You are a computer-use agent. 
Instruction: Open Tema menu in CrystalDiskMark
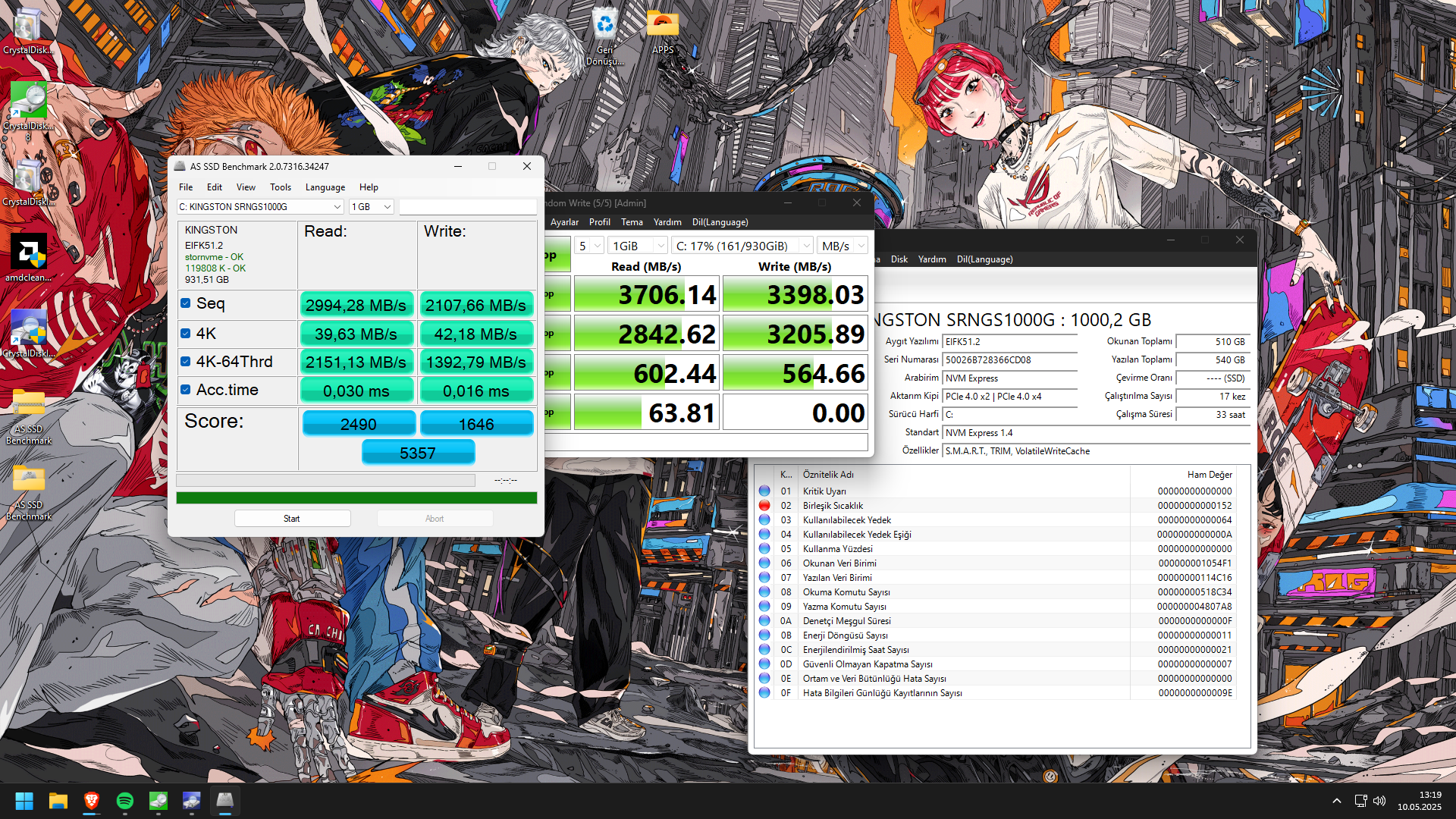click(632, 222)
